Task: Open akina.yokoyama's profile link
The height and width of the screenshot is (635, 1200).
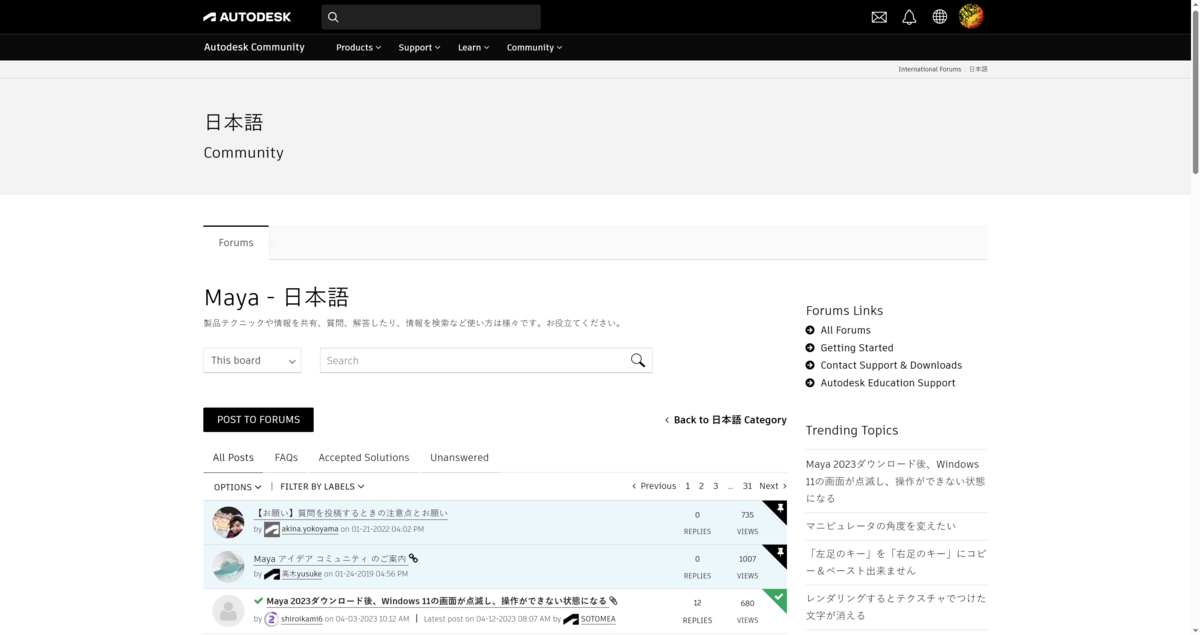Action: (x=310, y=529)
